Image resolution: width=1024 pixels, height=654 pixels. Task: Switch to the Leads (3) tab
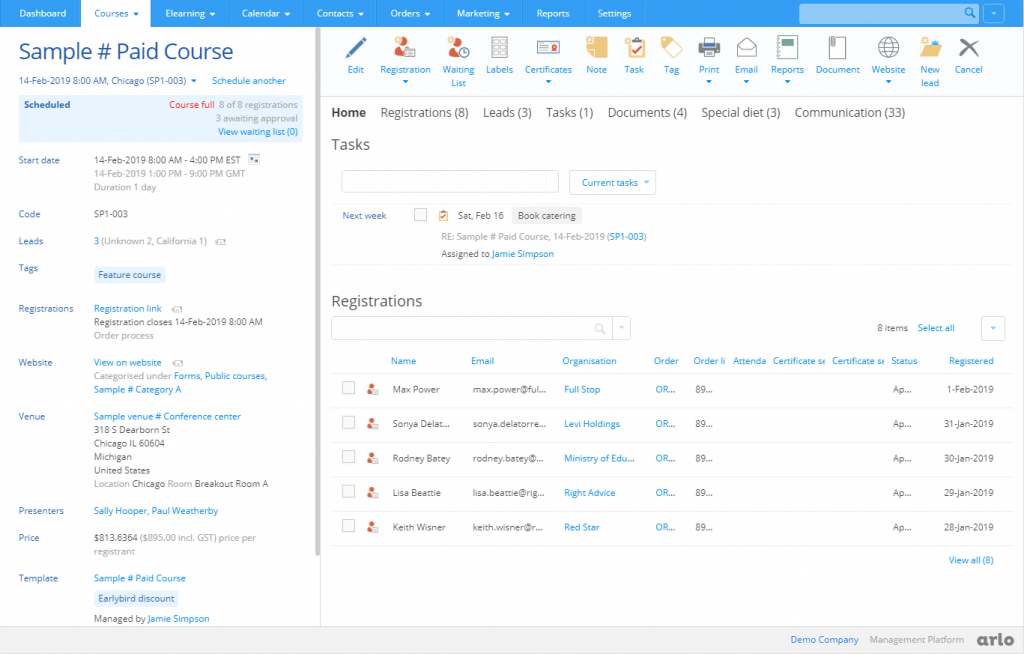pos(507,112)
